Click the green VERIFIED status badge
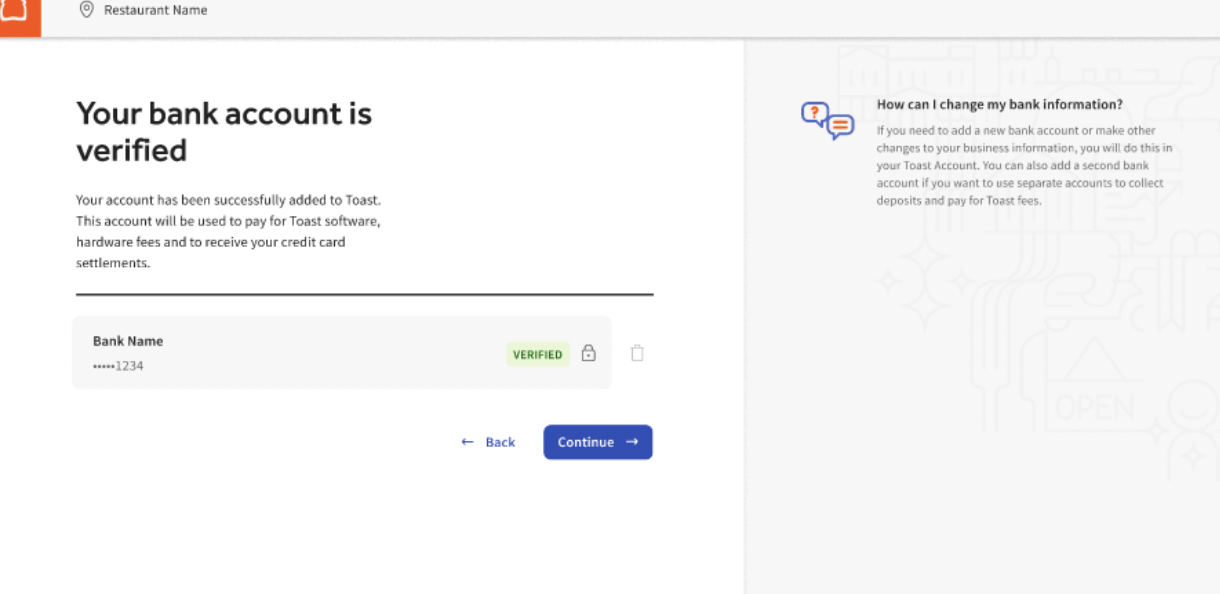 click(537, 354)
